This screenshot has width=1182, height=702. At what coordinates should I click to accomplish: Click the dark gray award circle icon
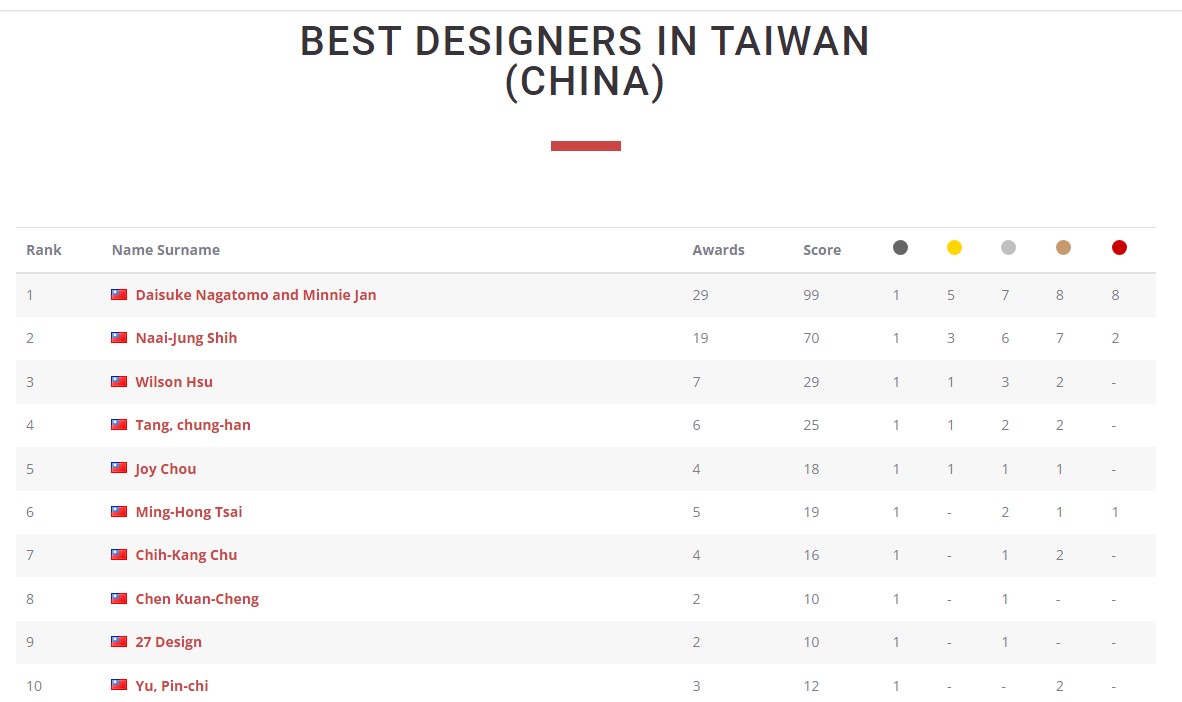[x=900, y=248]
